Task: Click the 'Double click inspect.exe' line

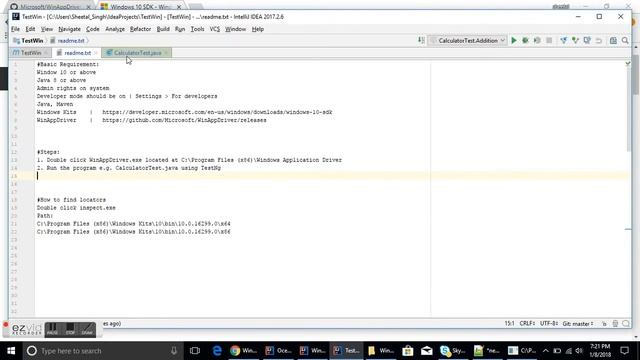Action: coord(76,208)
